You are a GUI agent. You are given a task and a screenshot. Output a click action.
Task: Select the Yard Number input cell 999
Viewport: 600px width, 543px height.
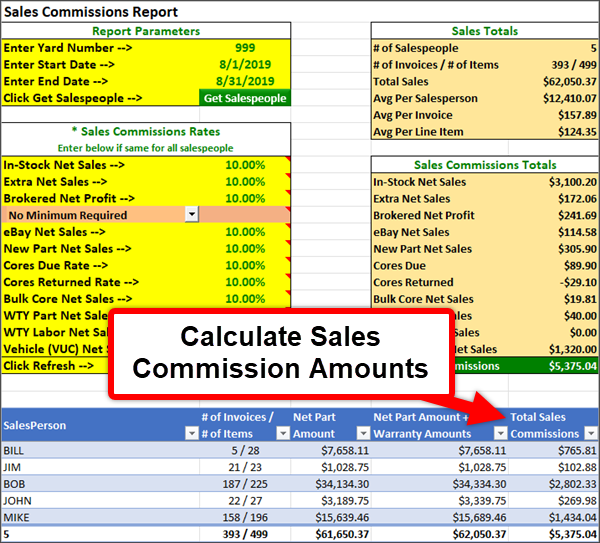[x=245, y=48]
